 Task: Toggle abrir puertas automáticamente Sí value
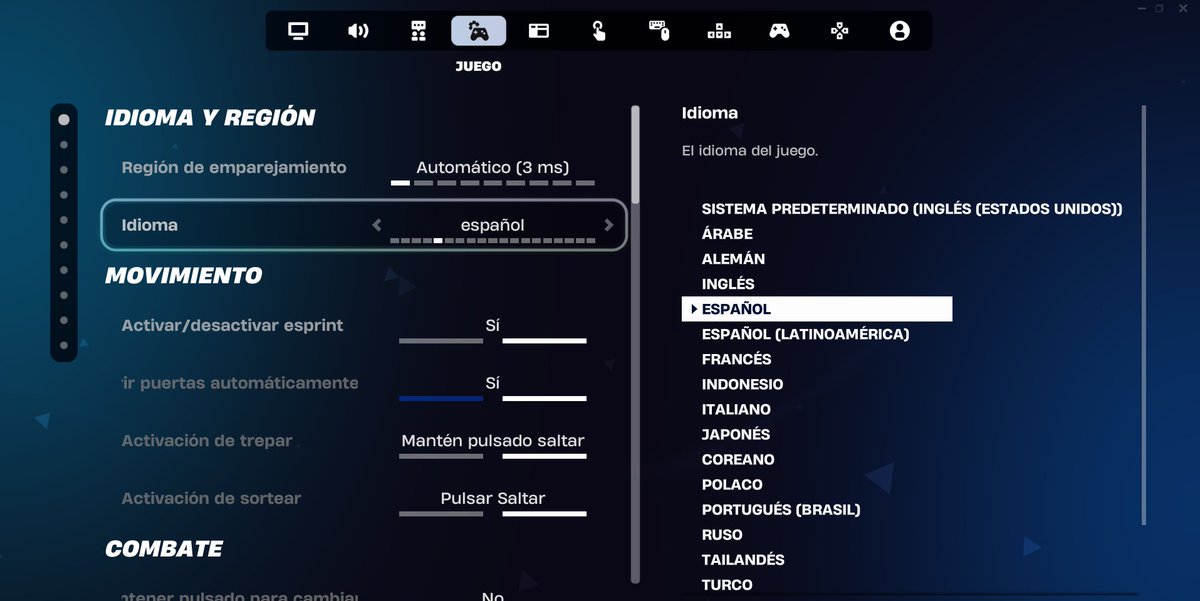[x=492, y=383]
